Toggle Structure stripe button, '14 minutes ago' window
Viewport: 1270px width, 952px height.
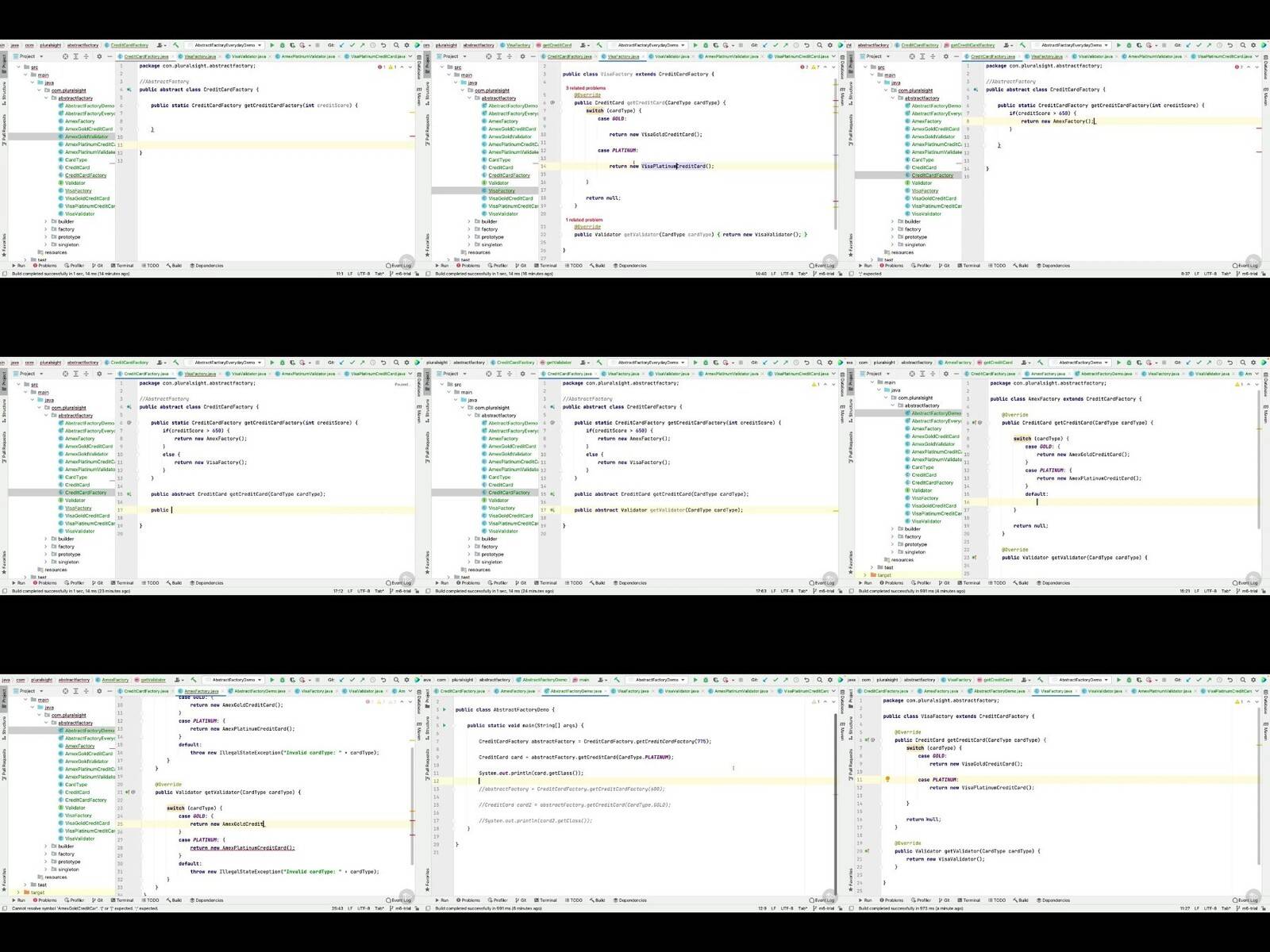pyautogui.click(x=3, y=94)
